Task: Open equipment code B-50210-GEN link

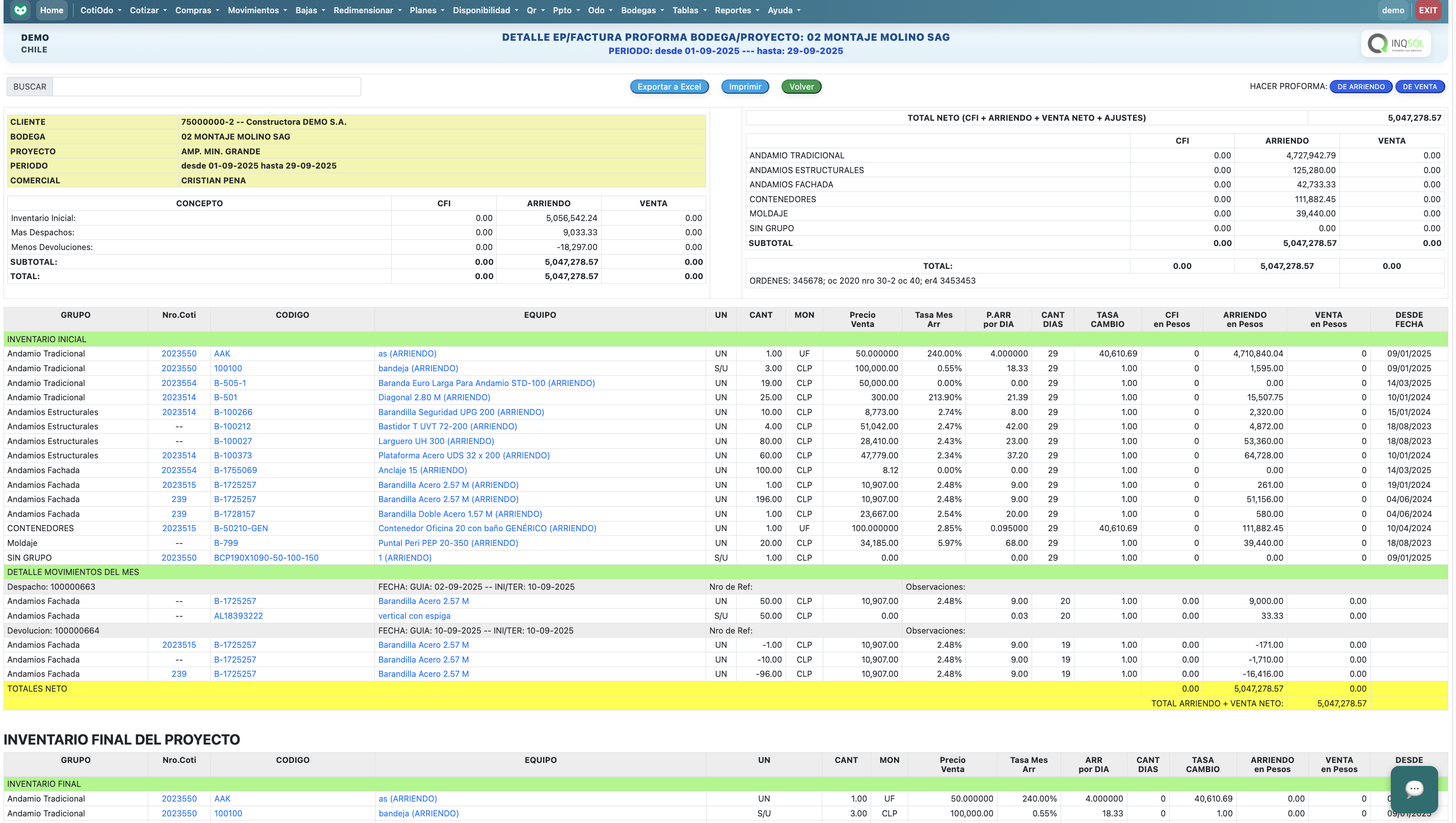Action: coord(240,528)
